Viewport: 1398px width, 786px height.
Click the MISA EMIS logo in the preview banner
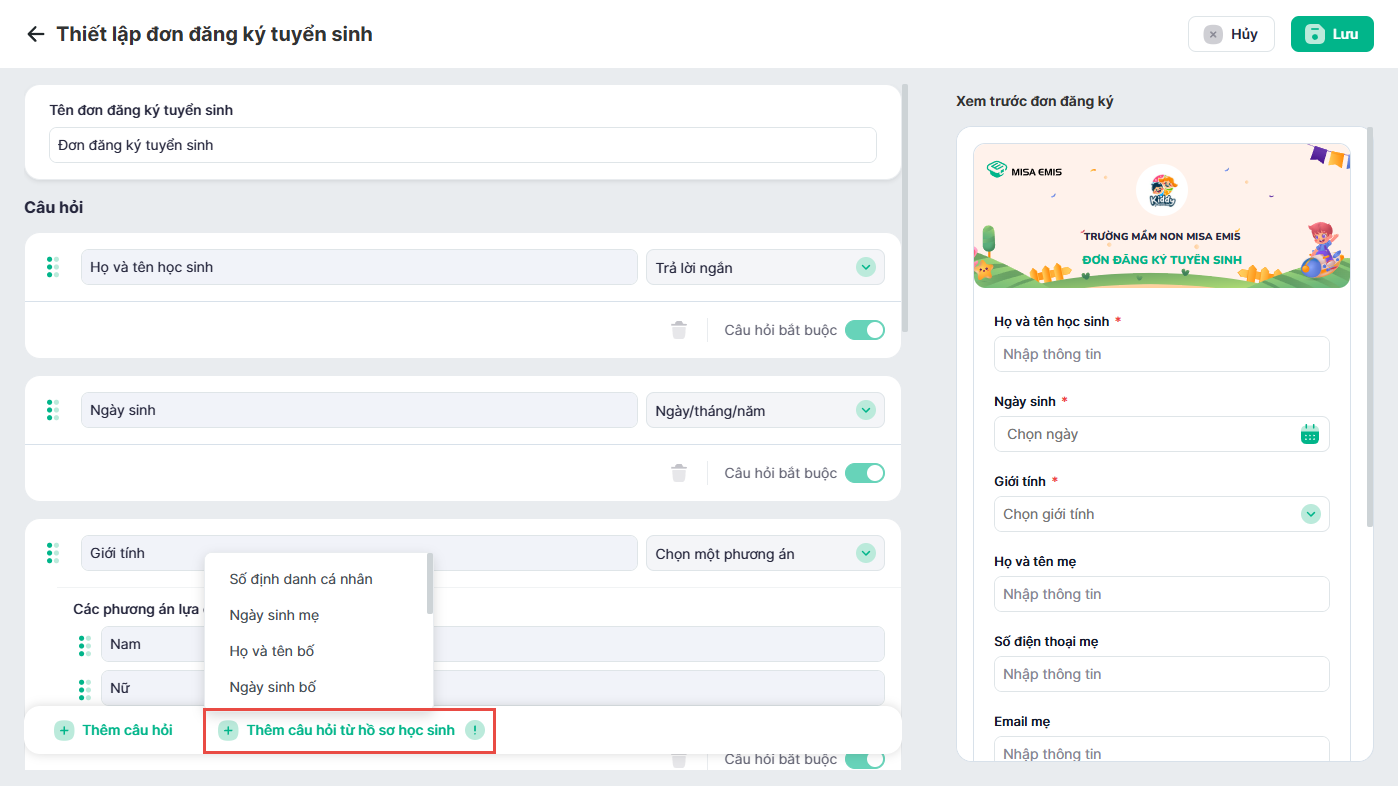tap(1024, 171)
